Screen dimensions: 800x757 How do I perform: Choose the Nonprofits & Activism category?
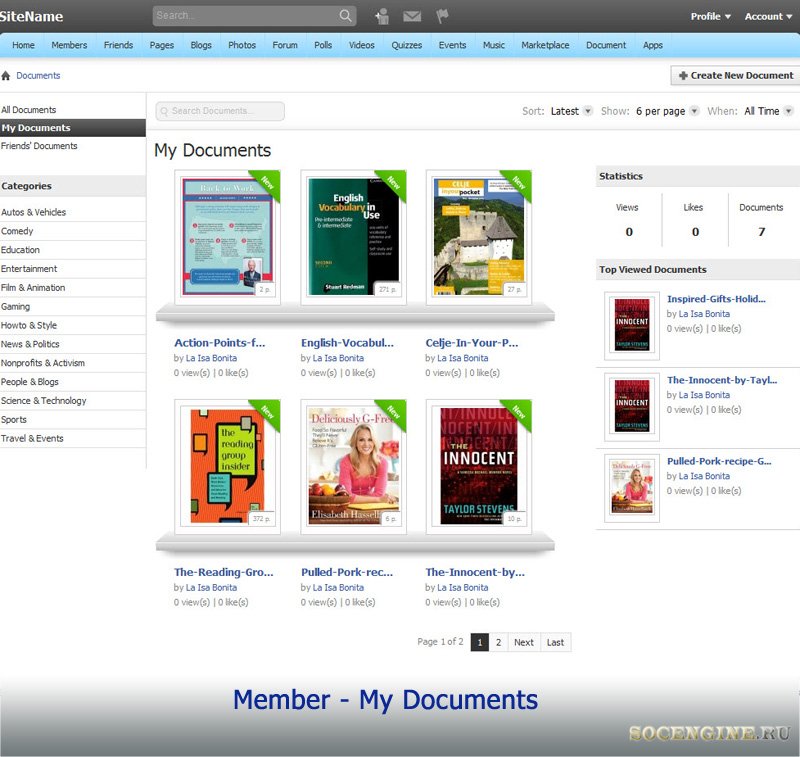pos(43,363)
